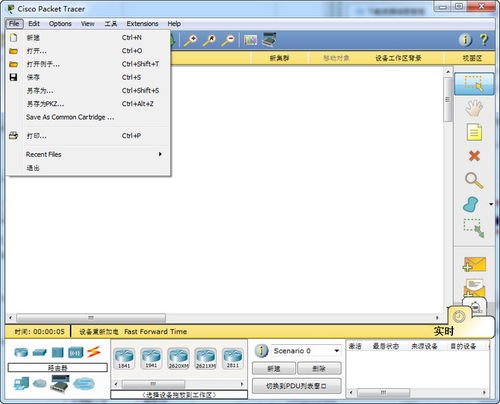Viewport: 500px width, 404px height.
Task: Click the Fast Forward Time button
Action: click(x=155, y=332)
